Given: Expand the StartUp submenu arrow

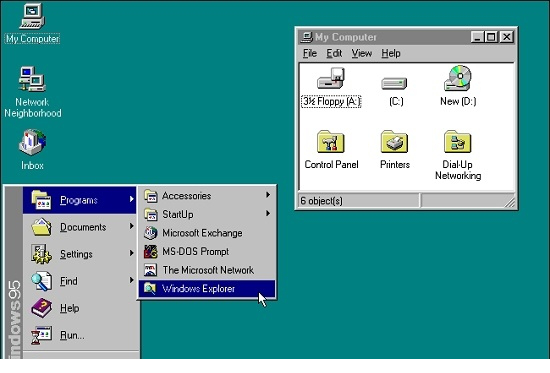Looking at the screenshot, I should point(268,213).
